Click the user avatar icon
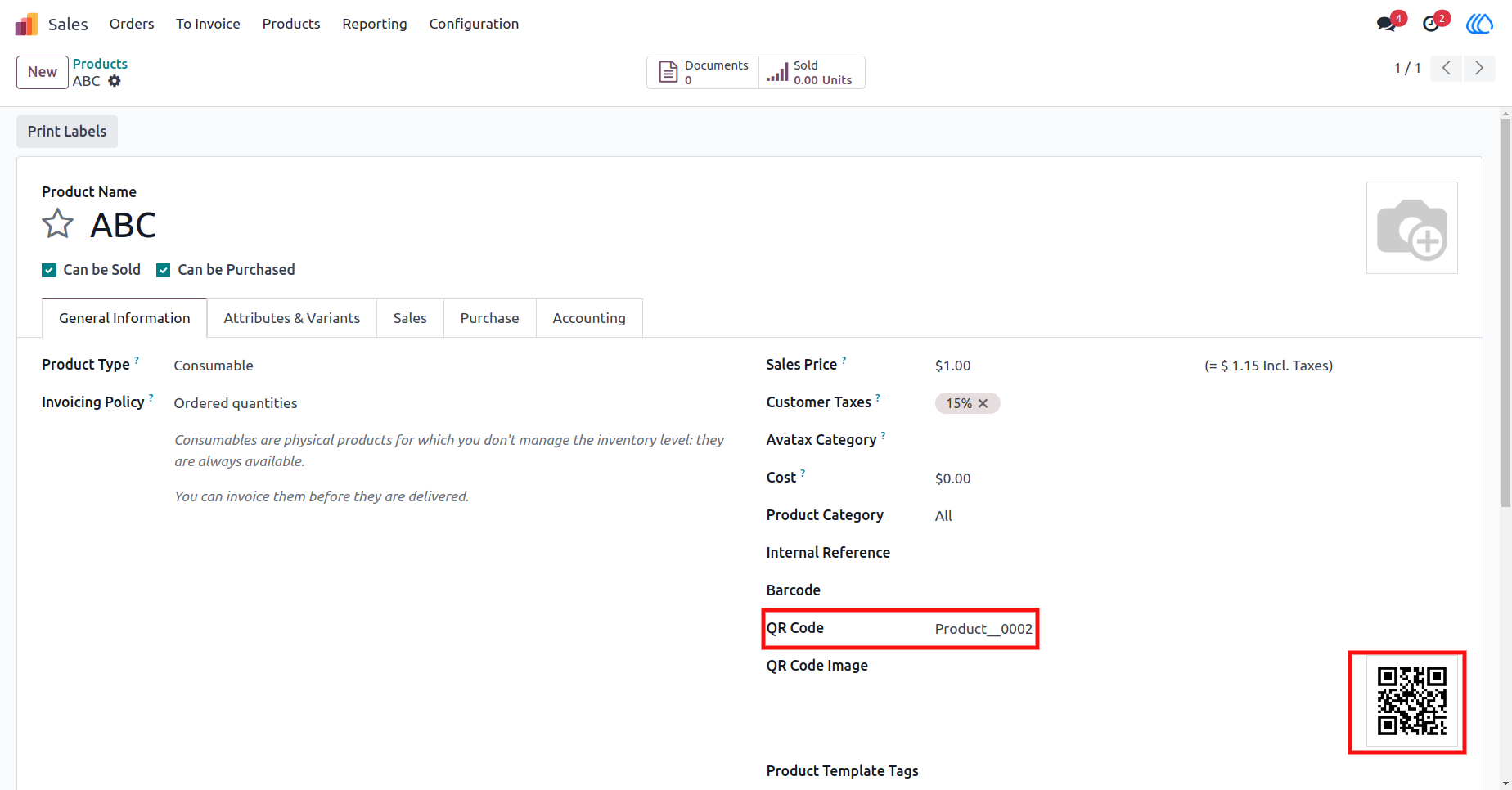The image size is (1512, 790). 1479,24
